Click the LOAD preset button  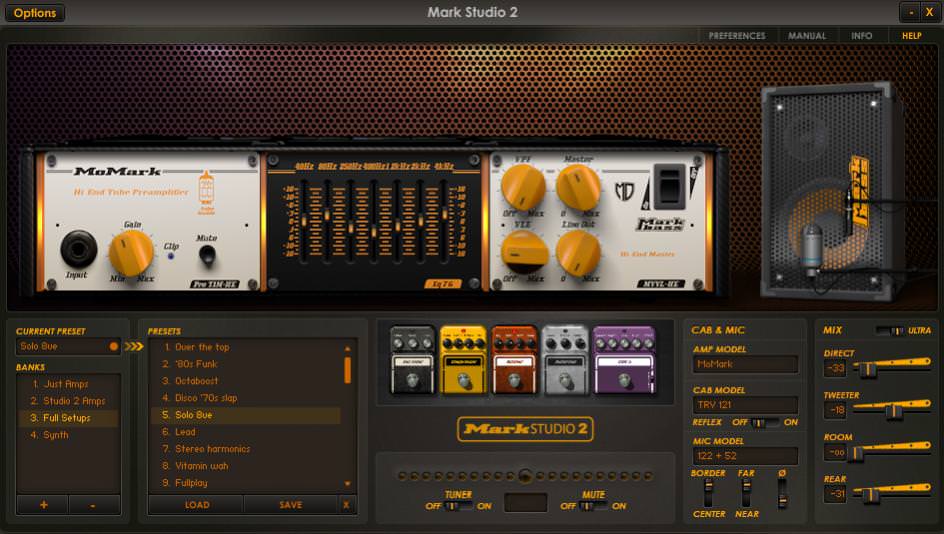[196, 505]
